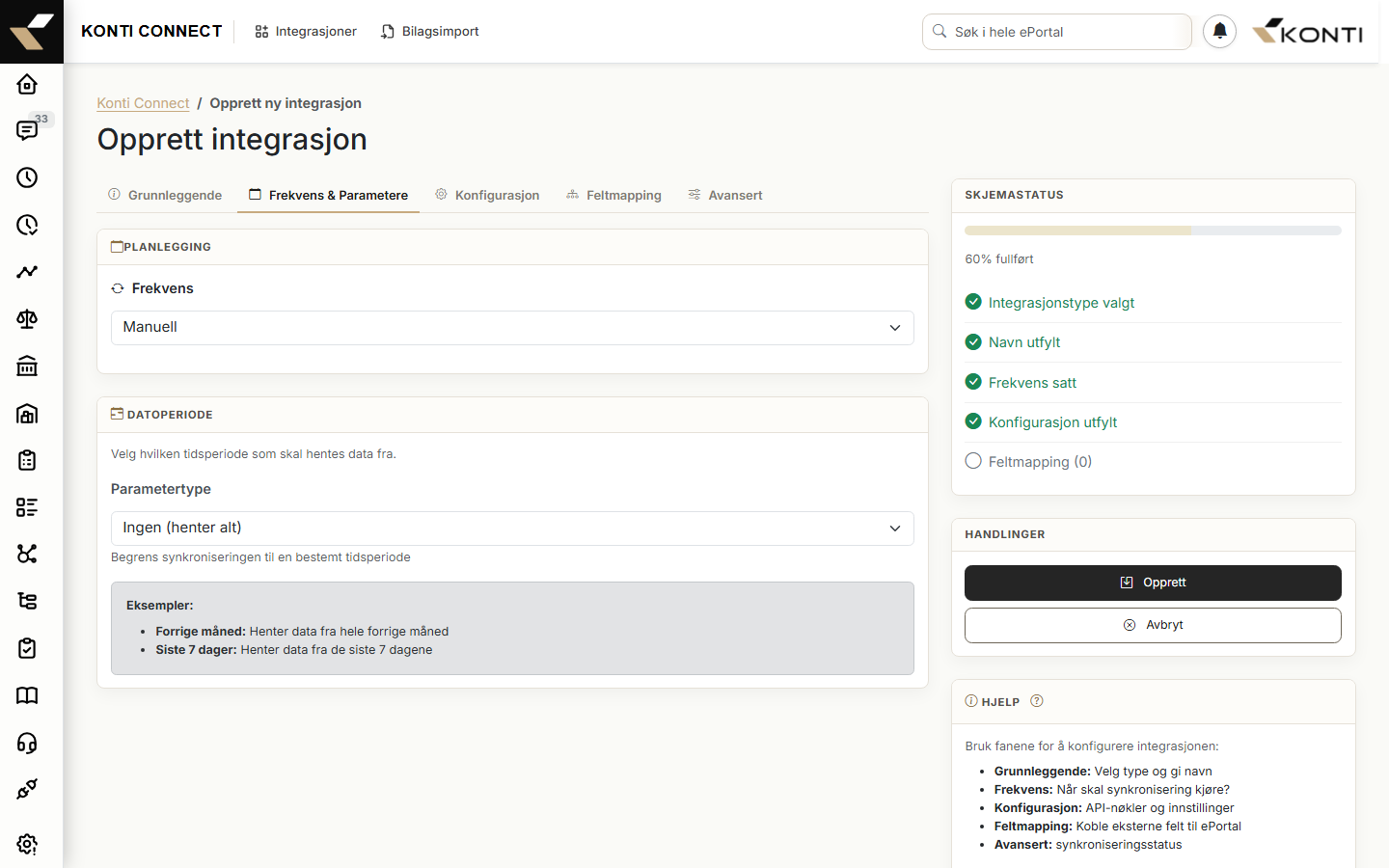Focus the Søk i hele ePortal field
1389x868 pixels.
click(1057, 32)
